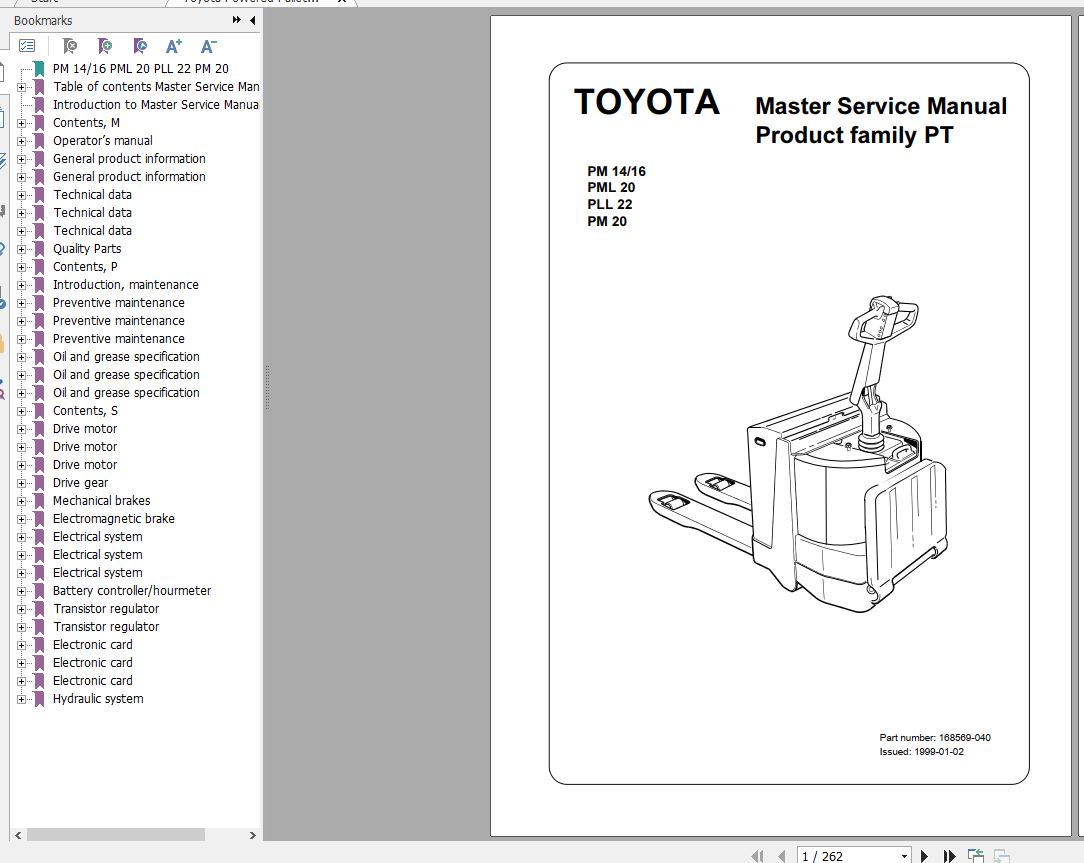Expand the Electromagnetic brake bookmark
The height and width of the screenshot is (863, 1084).
click(21, 519)
